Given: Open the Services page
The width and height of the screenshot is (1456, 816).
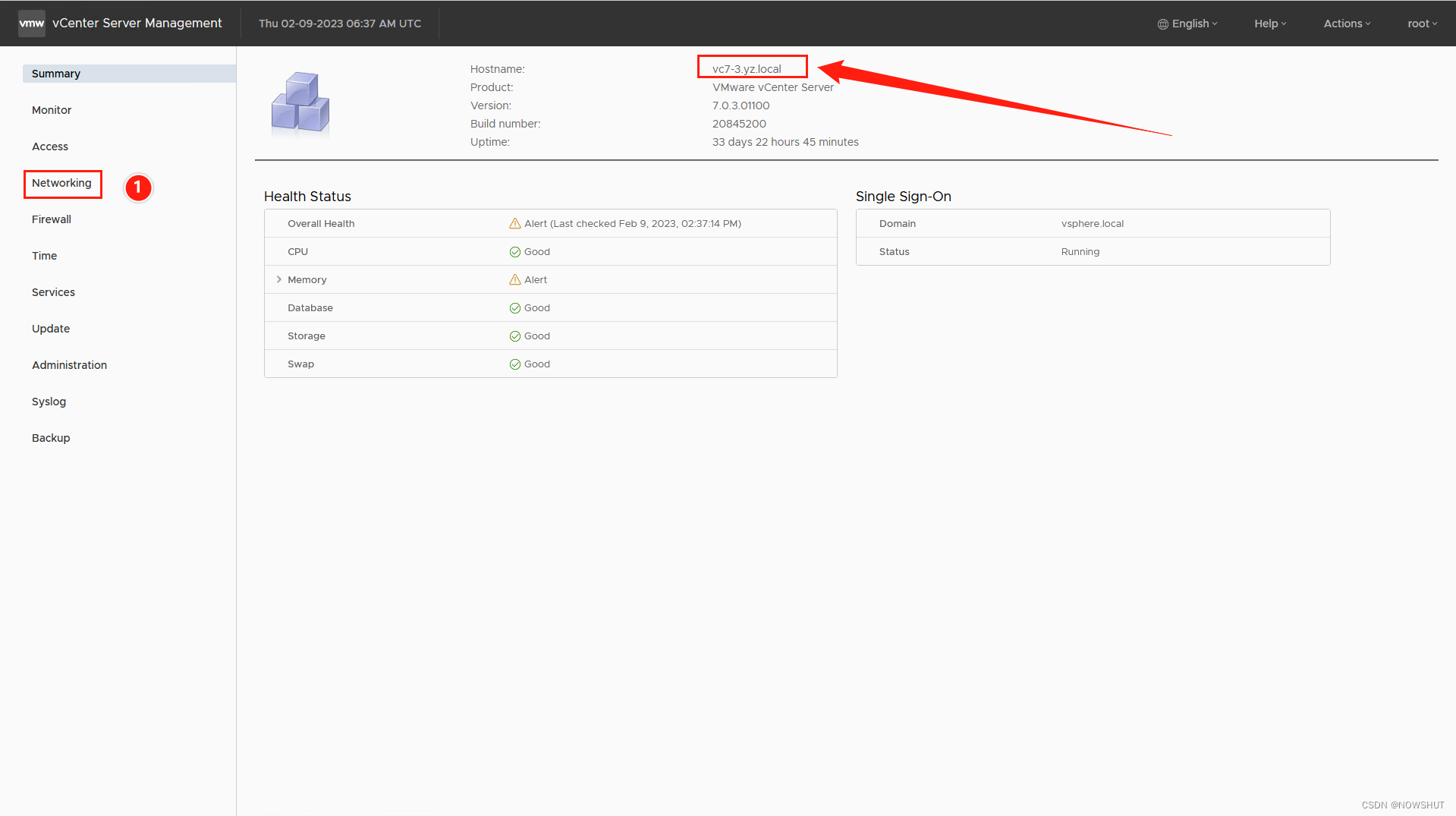Looking at the screenshot, I should point(53,292).
